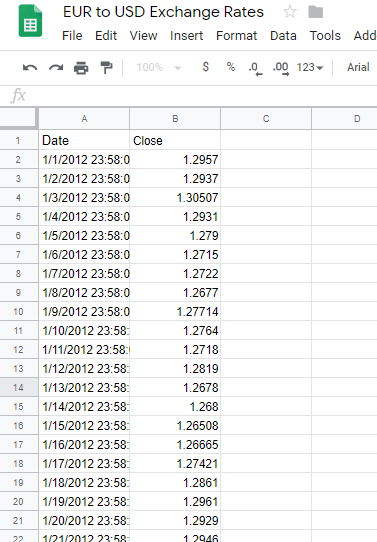The image size is (377, 542).
Task: Select cell with value 1.27714
Action: (x=175, y=311)
